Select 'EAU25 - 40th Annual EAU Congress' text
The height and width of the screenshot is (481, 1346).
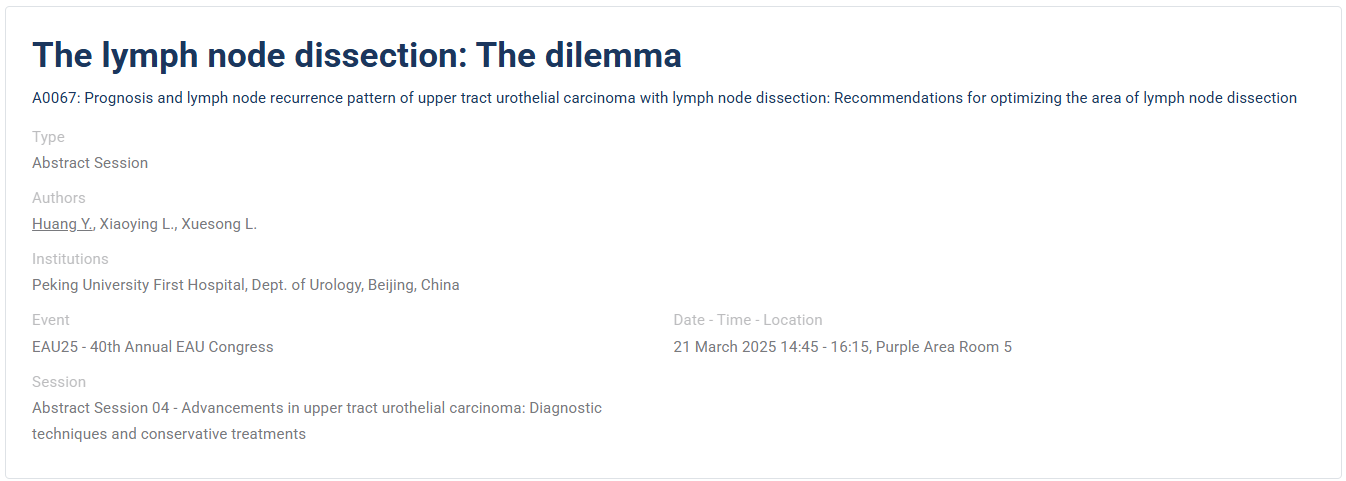(x=153, y=347)
